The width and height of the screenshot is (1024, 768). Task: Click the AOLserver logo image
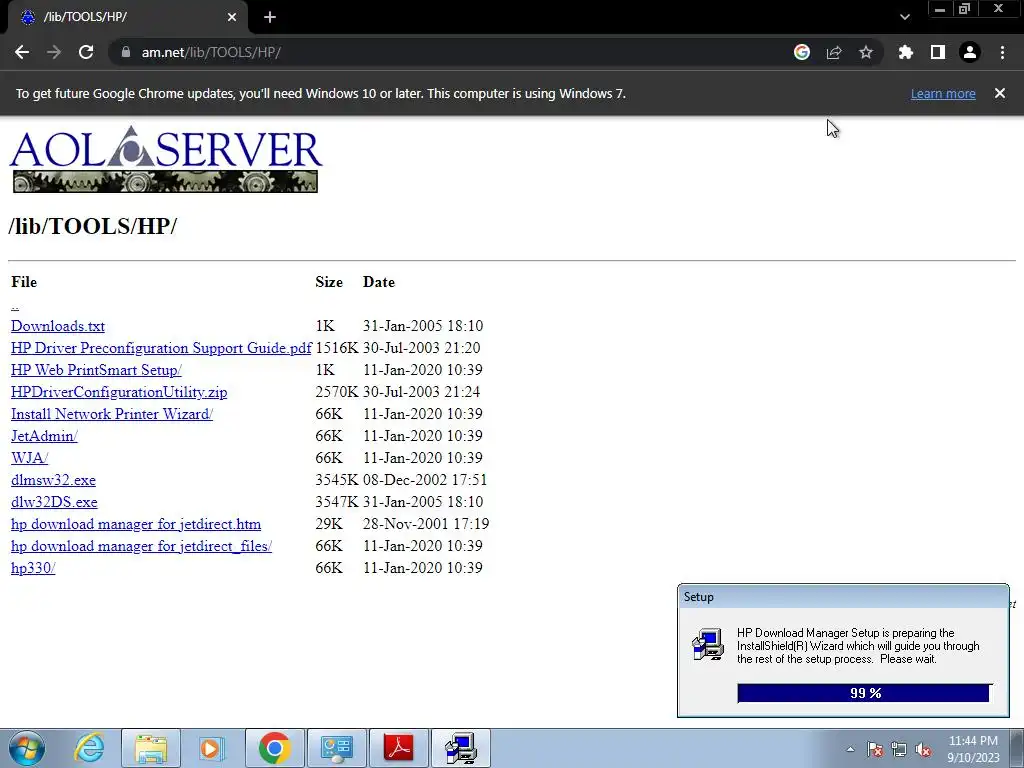(x=166, y=159)
